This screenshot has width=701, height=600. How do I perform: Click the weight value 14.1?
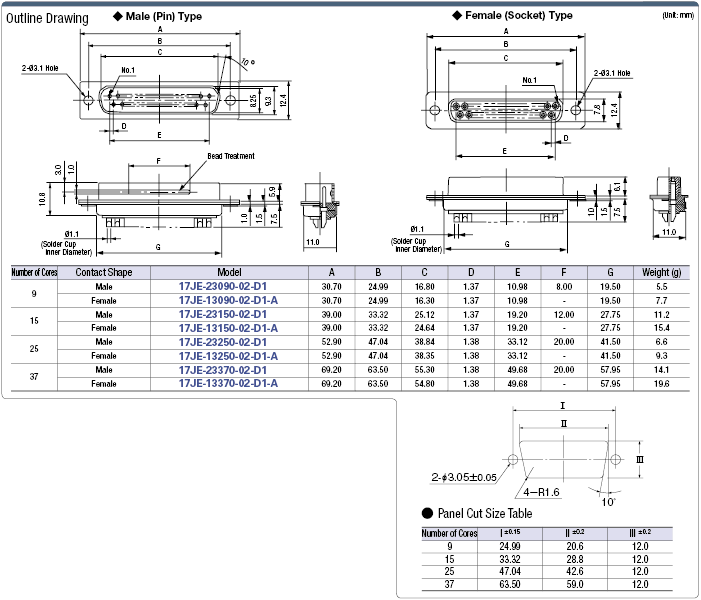tap(662, 370)
